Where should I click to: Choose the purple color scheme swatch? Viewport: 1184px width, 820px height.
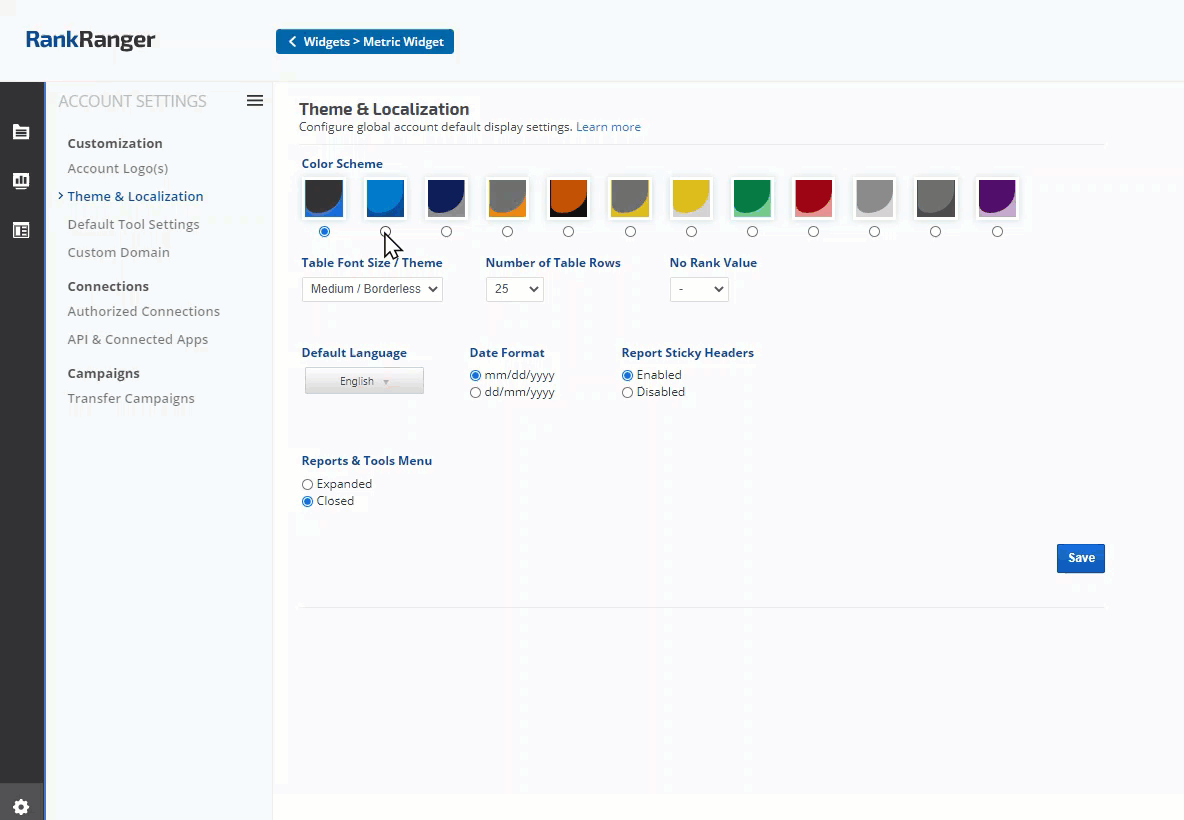[x=997, y=198]
